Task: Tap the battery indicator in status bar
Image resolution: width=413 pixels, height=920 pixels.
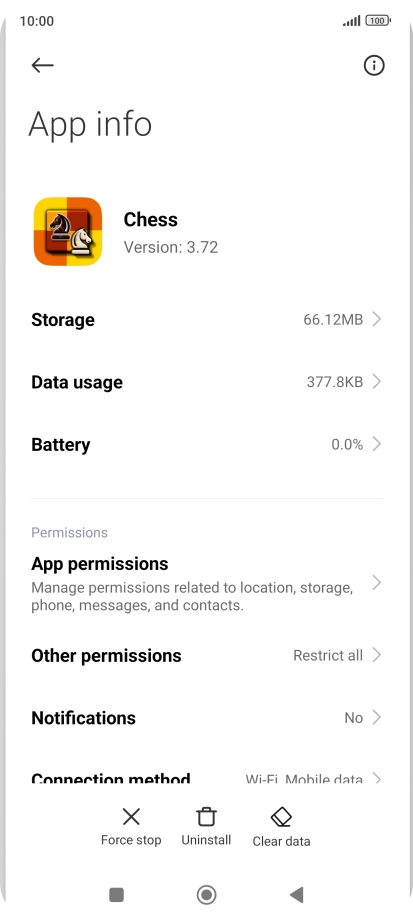Action: 378,21
